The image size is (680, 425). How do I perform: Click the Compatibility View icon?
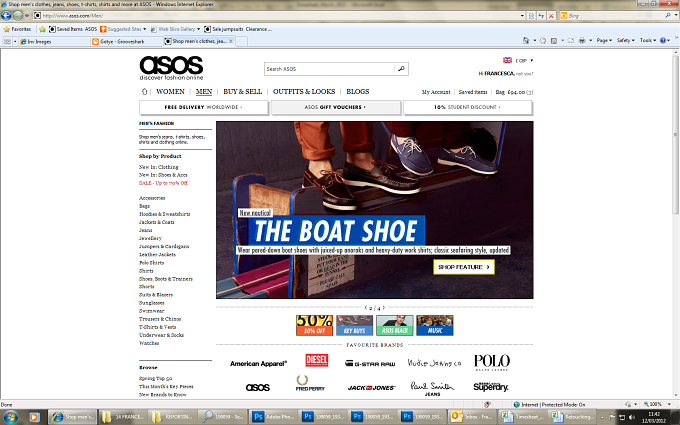532,16
